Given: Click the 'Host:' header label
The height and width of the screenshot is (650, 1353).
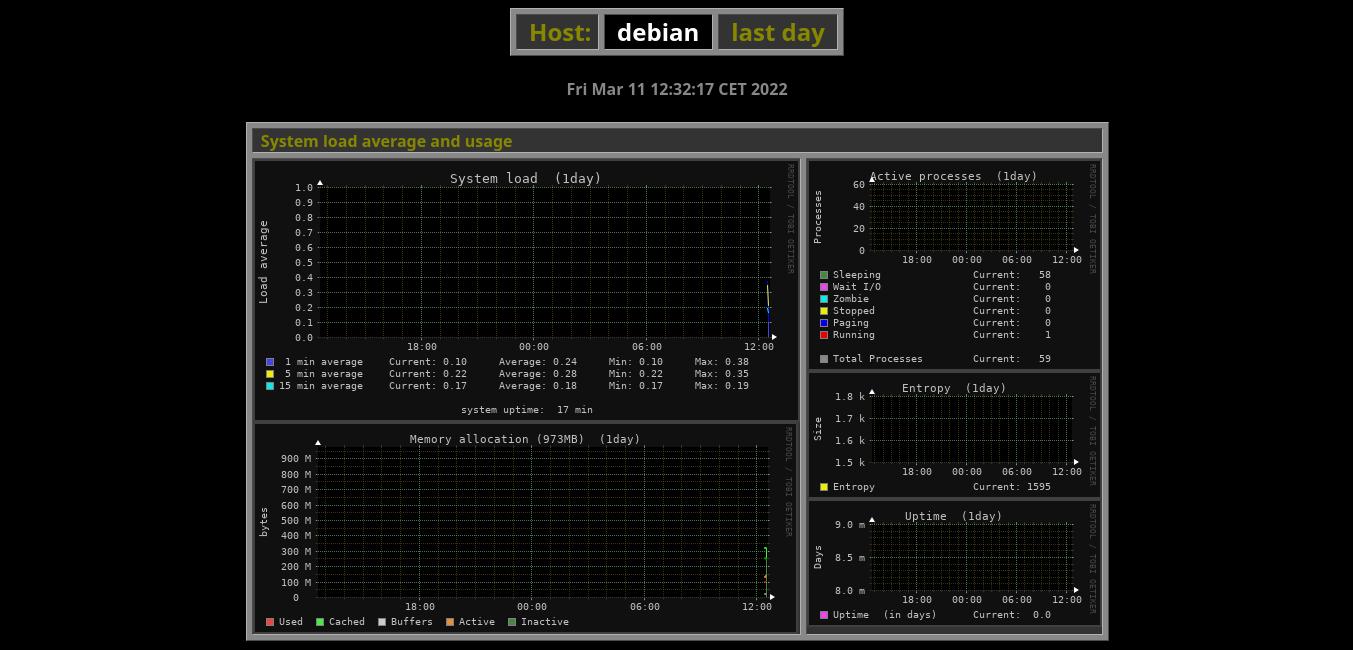Looking at the screenshot, I should pyautogui.click(x=559, y=32).
